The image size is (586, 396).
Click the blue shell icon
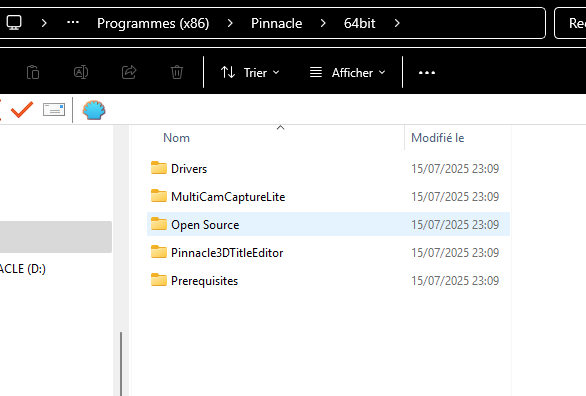pos(94,110)
